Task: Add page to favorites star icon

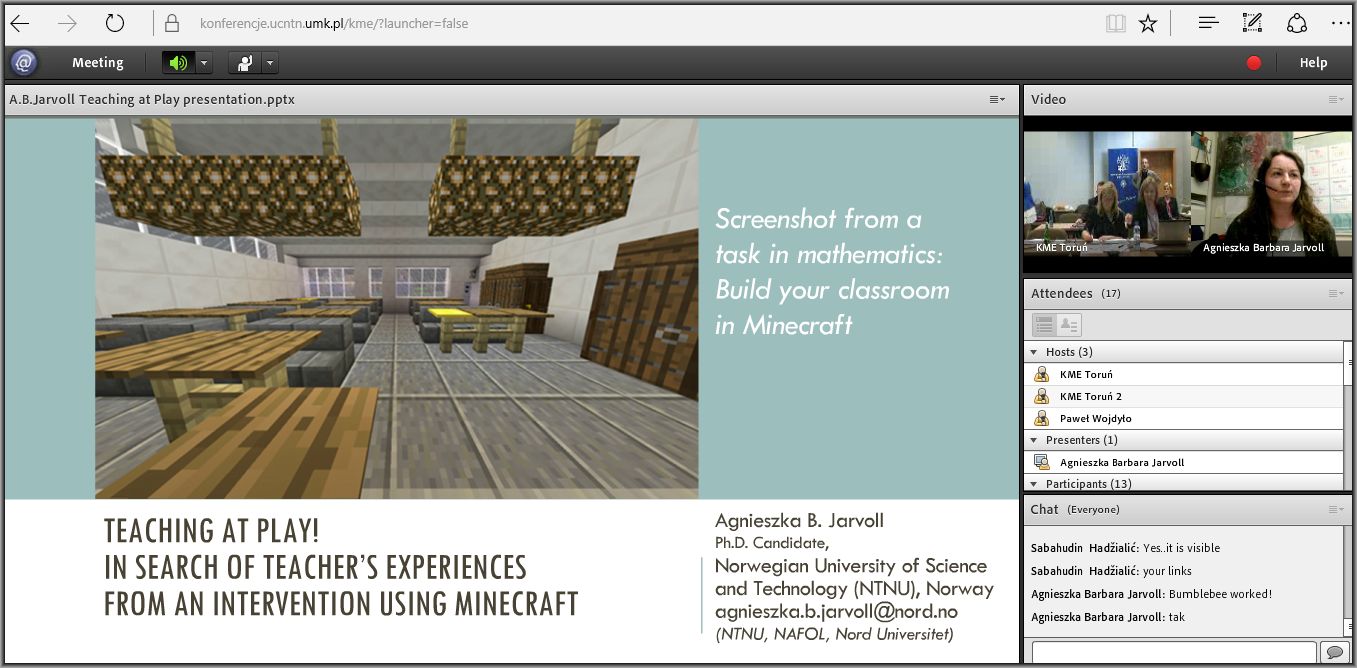Action: (x=1148, y=23)
